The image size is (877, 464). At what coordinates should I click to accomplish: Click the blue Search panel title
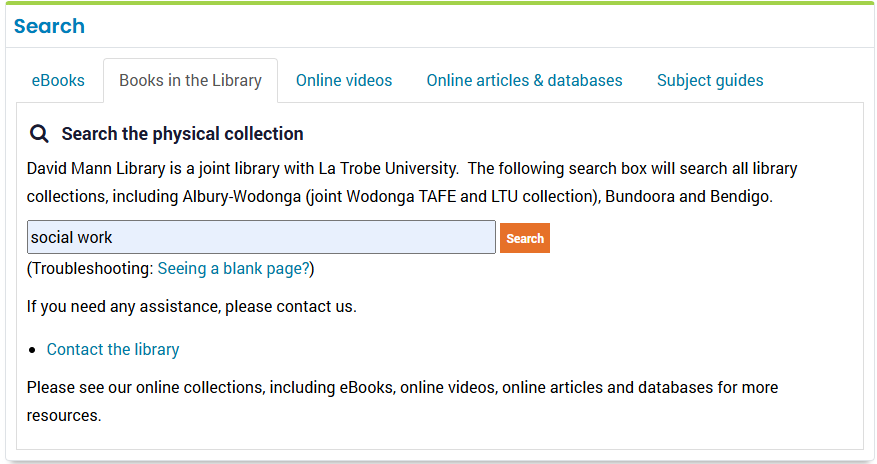point(49,26)
